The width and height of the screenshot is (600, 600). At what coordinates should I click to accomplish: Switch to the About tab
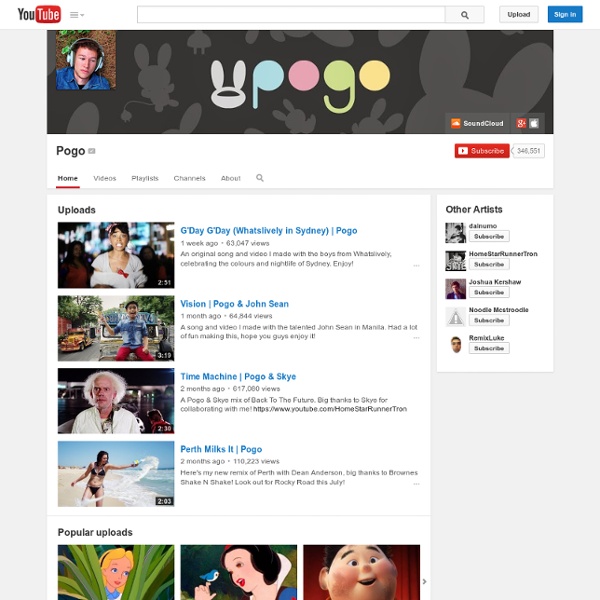231,178
